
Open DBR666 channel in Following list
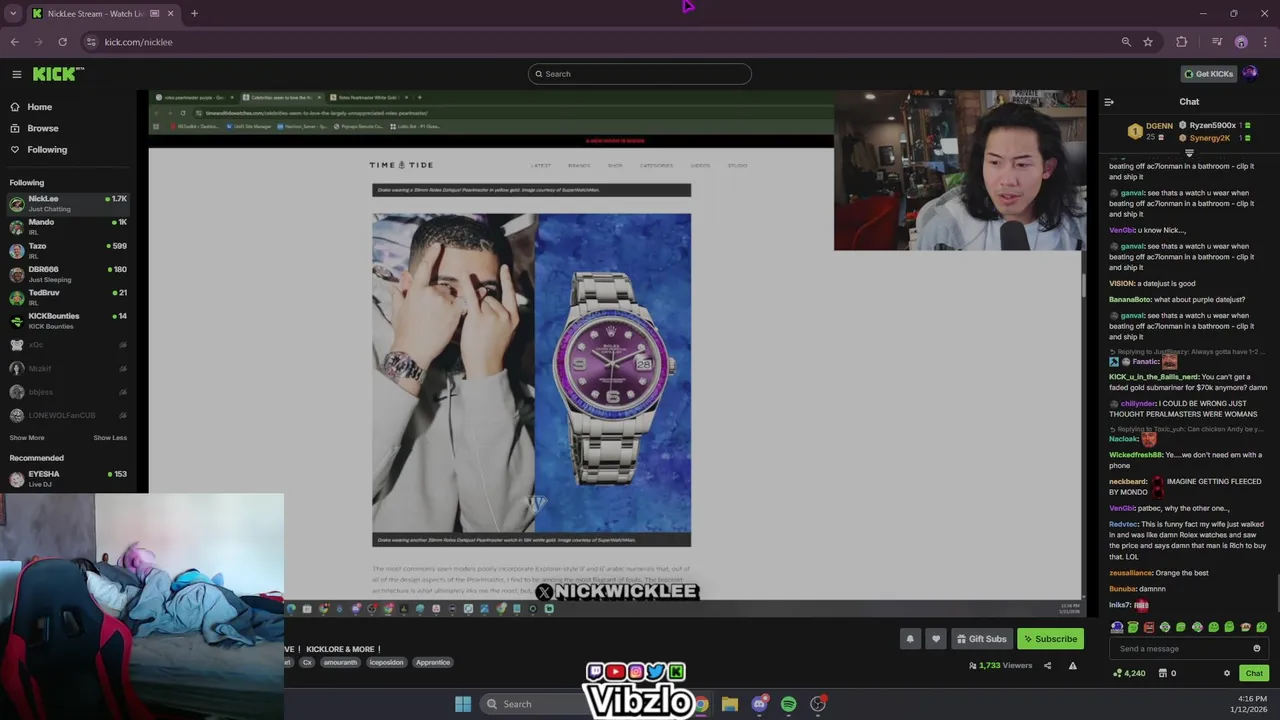click(x=68, y=273)
